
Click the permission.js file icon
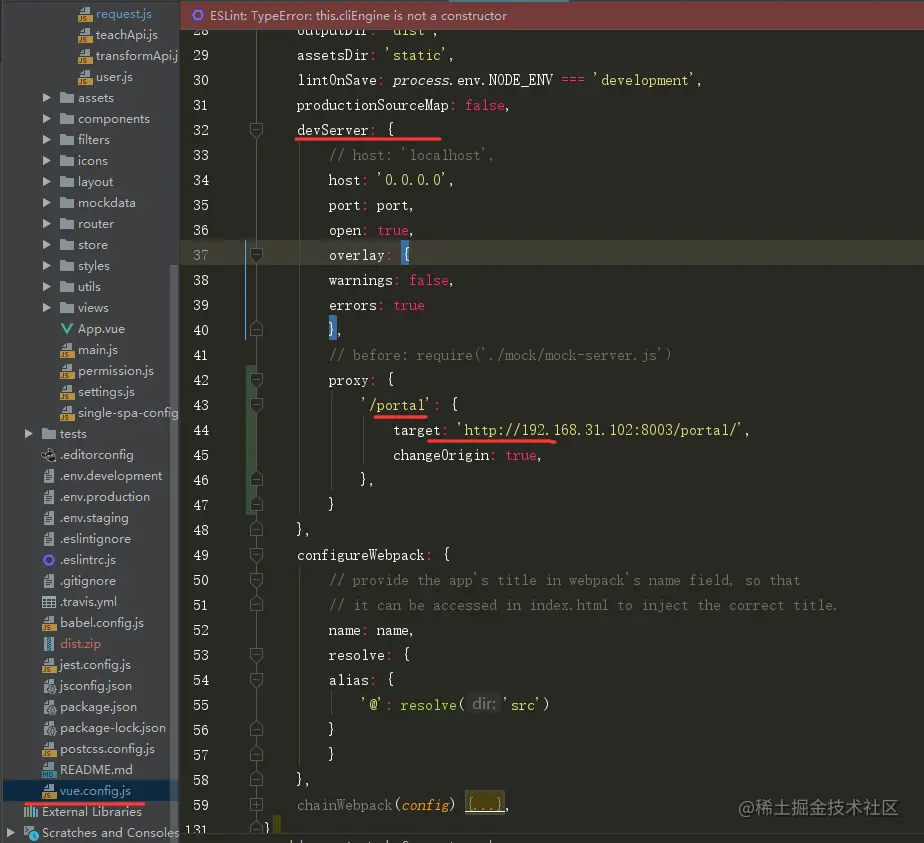click(67, 371)
